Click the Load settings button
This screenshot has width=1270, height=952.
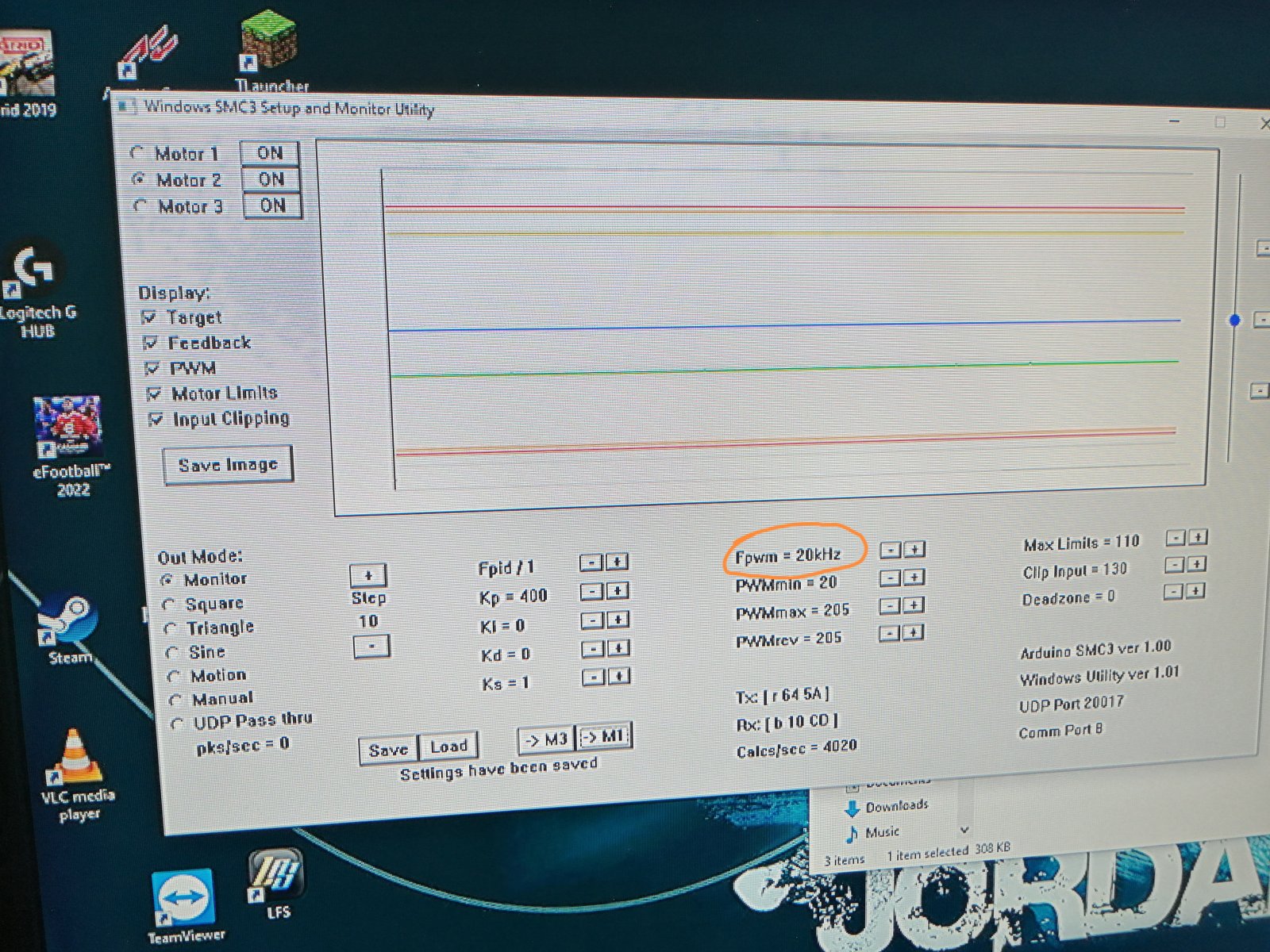click(448, 747)
